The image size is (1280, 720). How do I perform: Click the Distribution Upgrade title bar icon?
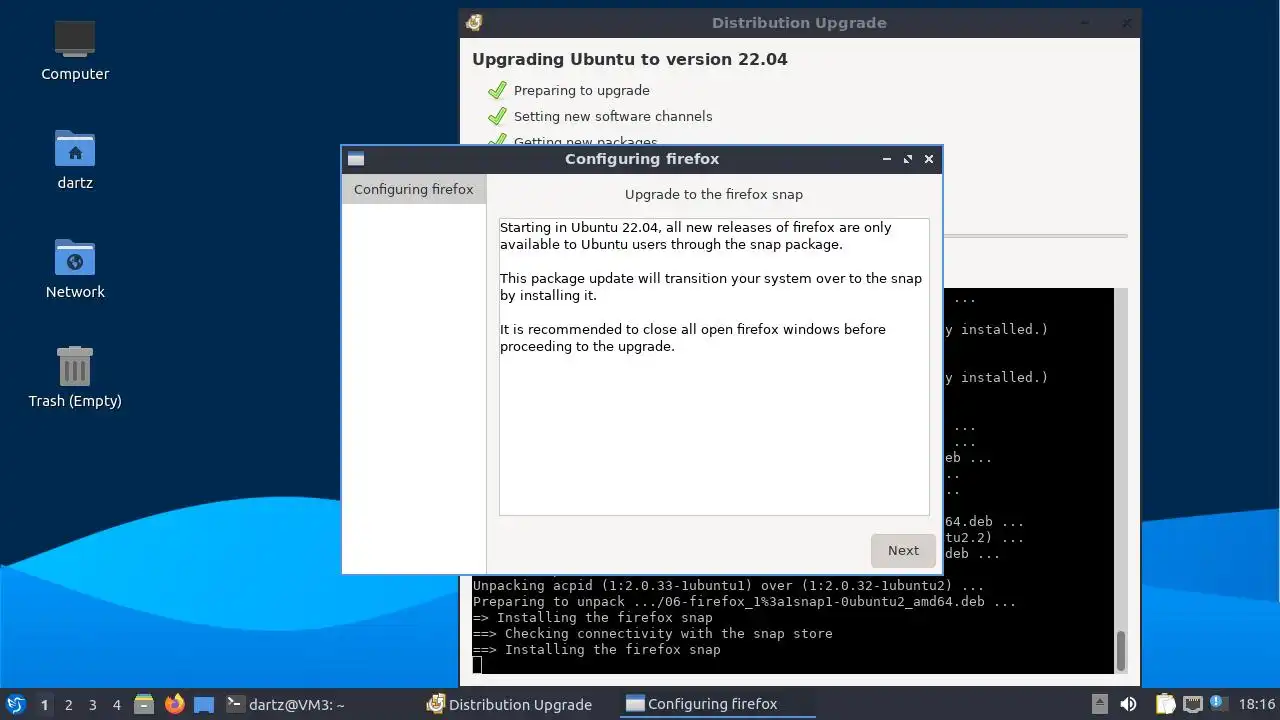(474, 22)
